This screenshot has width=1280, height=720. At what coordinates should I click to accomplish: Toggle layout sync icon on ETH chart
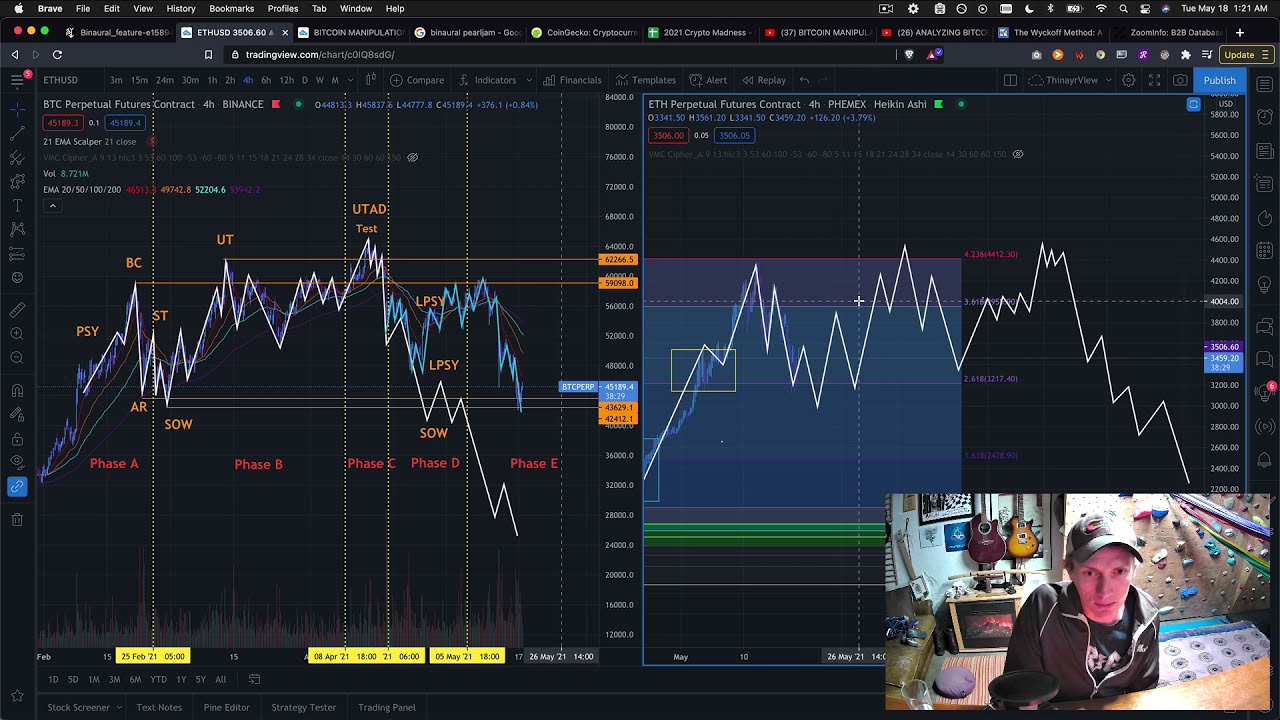(1193, 104)
